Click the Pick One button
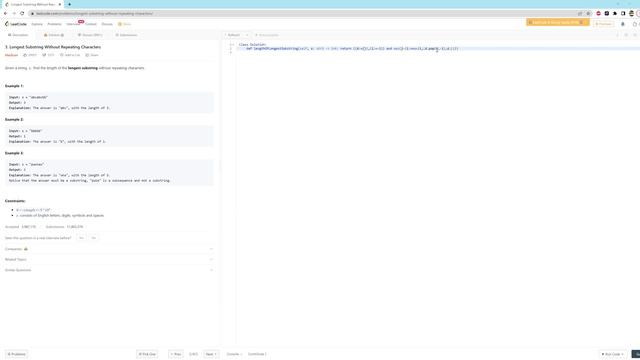Image resolution: width=640 pixels, height=360 pixels. tap(147, 354)
